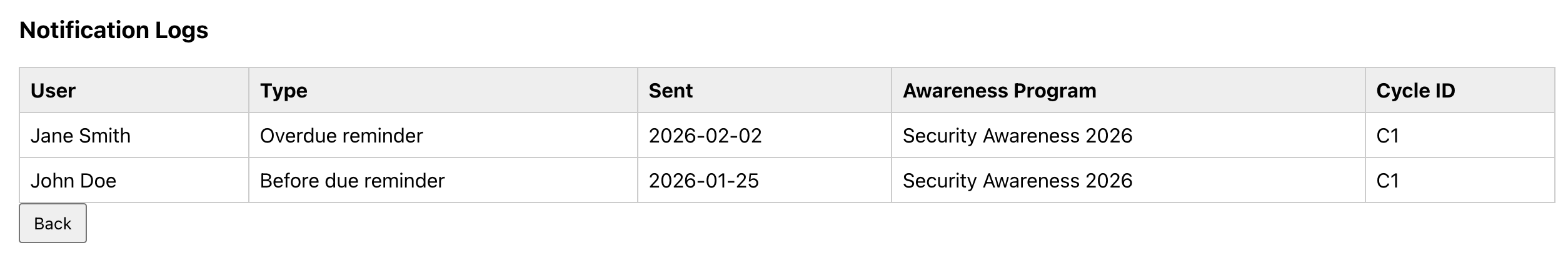Click the C1 cycle ID in Jane Smith's row
This screenshot has width=1568, height=265.
click(x=1387, y=136)
